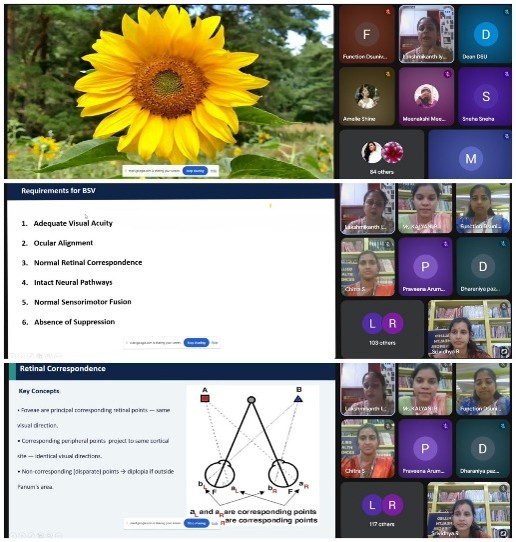Open the 117 others participants tile
Viewport: 516px width, 542px height.
pyautogui.click(x=382, y=510)
